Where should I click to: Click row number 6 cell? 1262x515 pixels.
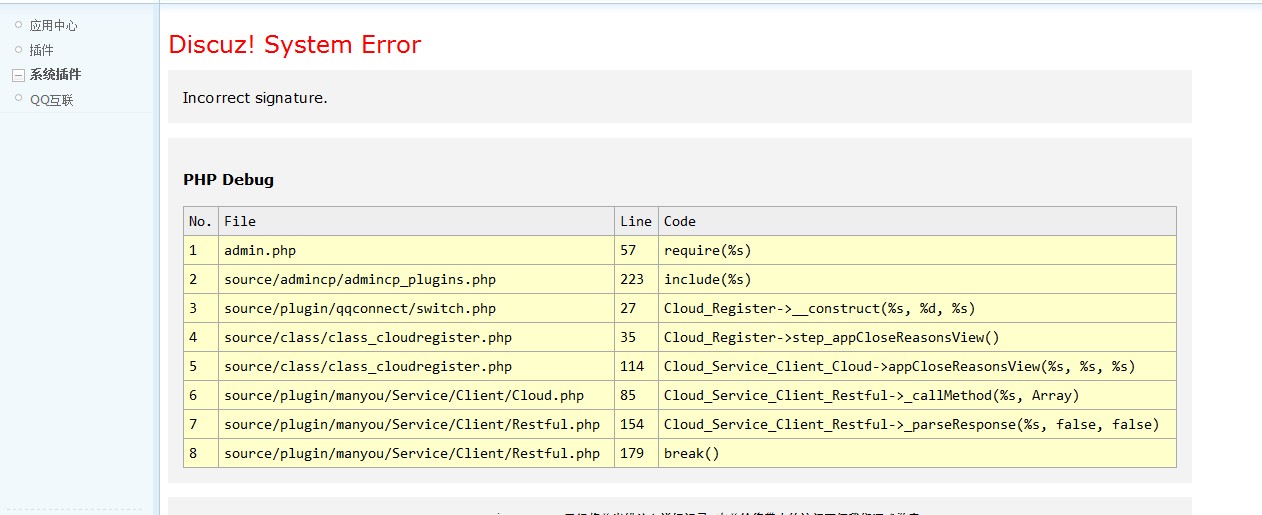click(x=201, y=395)
